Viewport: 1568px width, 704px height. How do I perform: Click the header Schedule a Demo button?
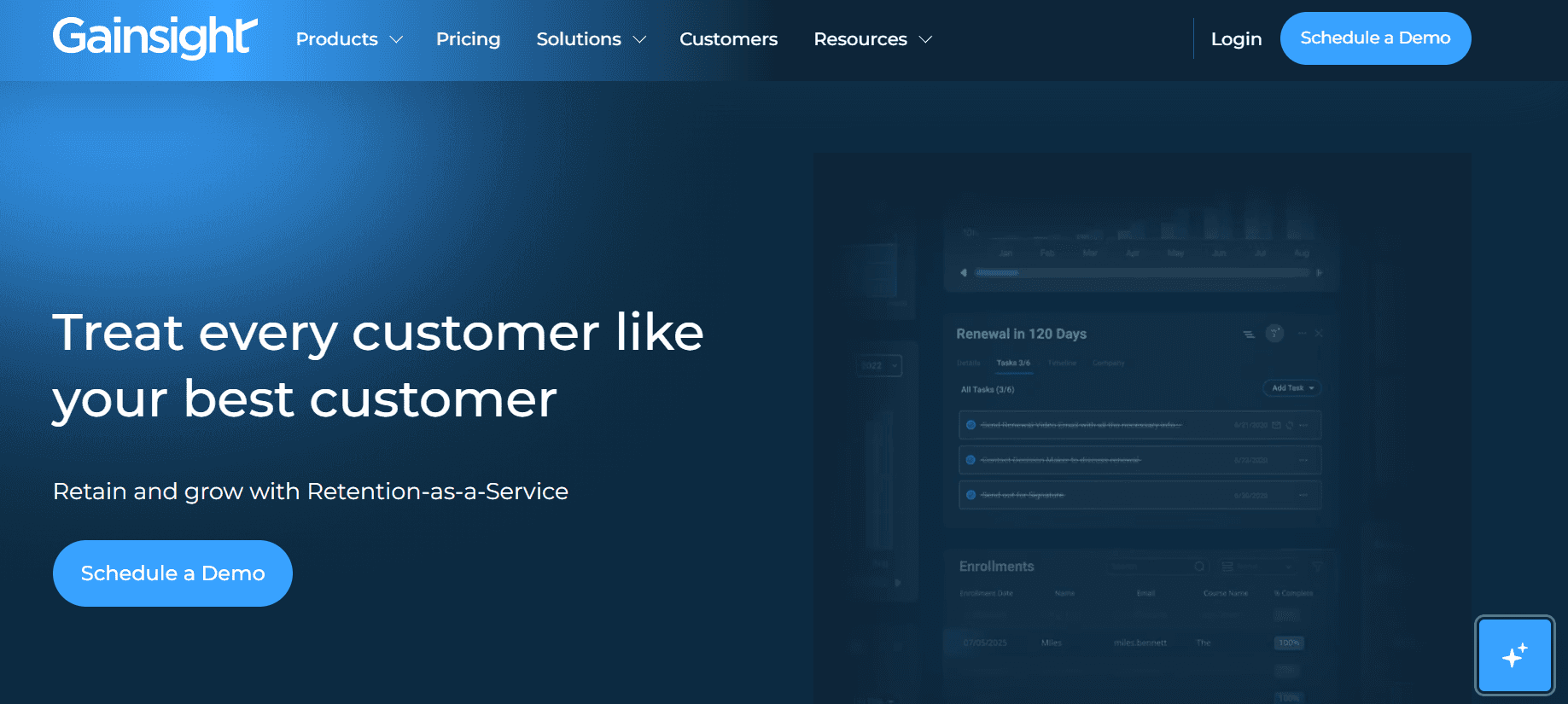pyautogui.click(x=1375, y=38)
